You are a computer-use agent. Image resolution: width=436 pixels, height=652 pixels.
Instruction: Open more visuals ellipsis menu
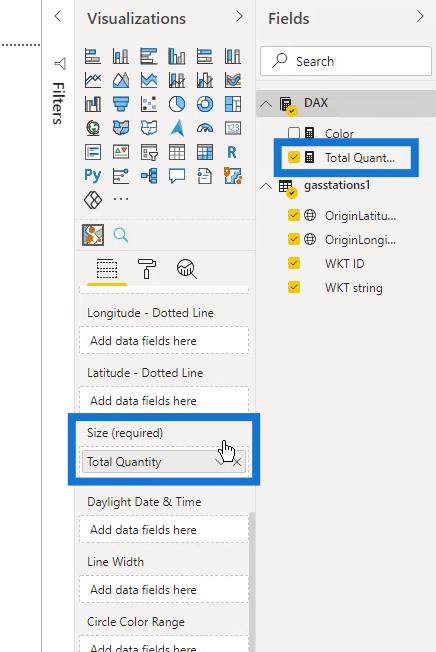pos(121,199)
